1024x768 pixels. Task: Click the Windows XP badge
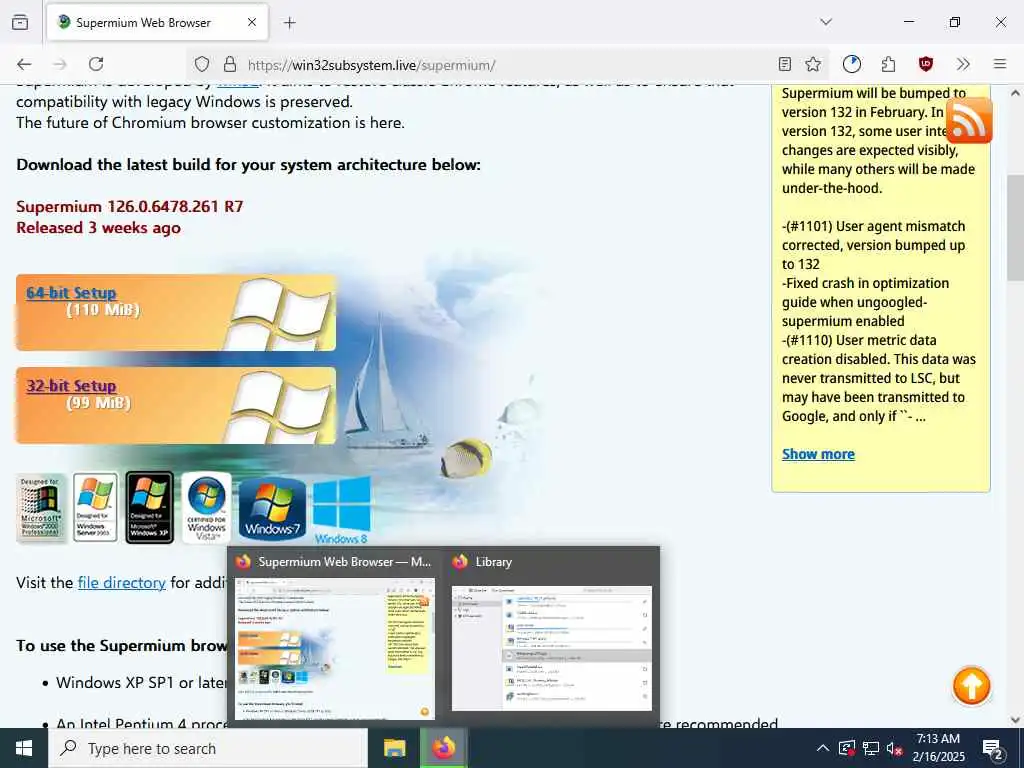[x=150, y=508]
